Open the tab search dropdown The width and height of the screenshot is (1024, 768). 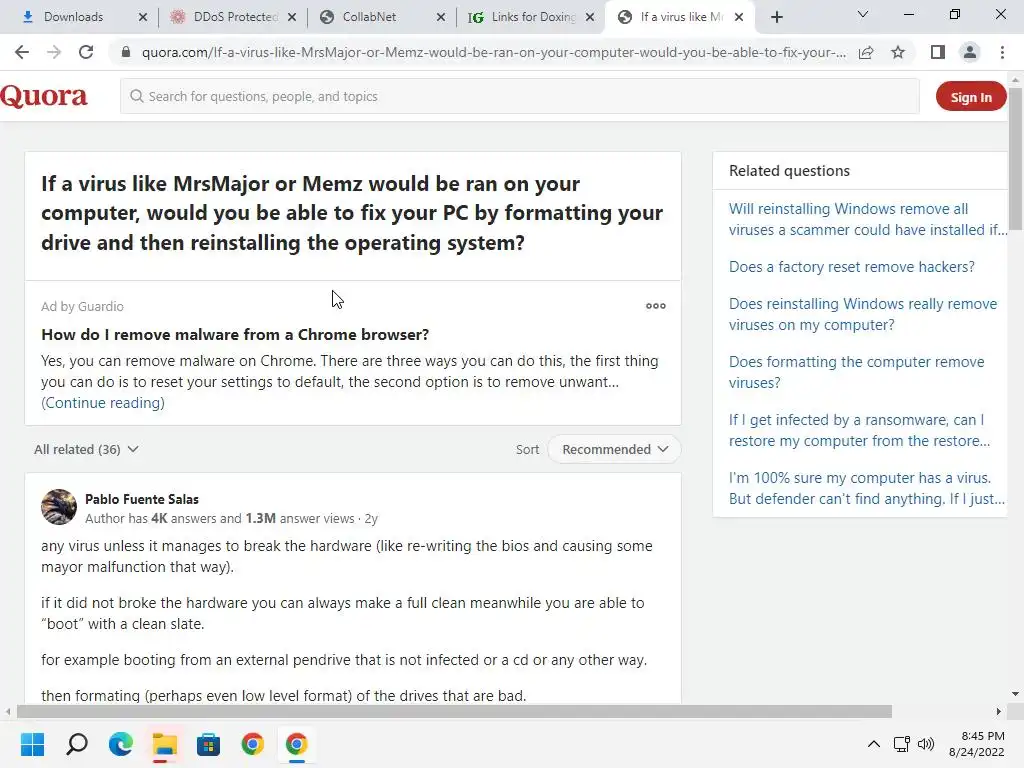point(863,14)
